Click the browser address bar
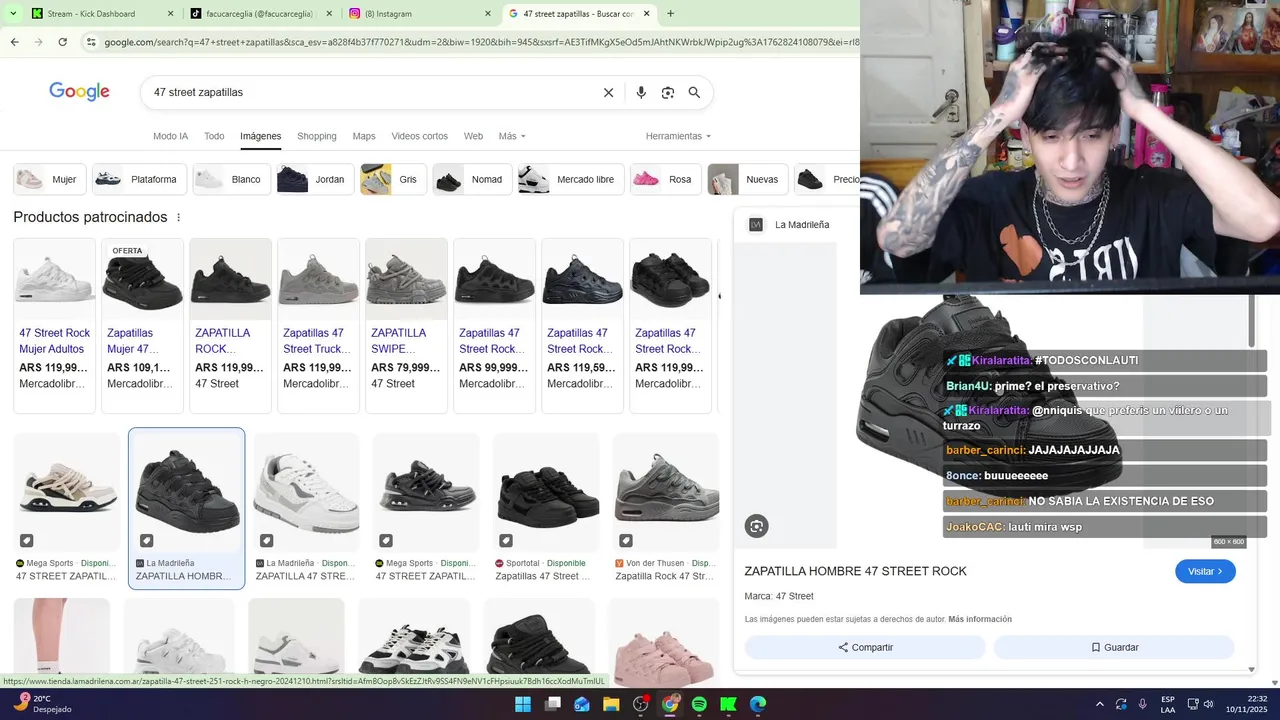 [x=478, y=42]
